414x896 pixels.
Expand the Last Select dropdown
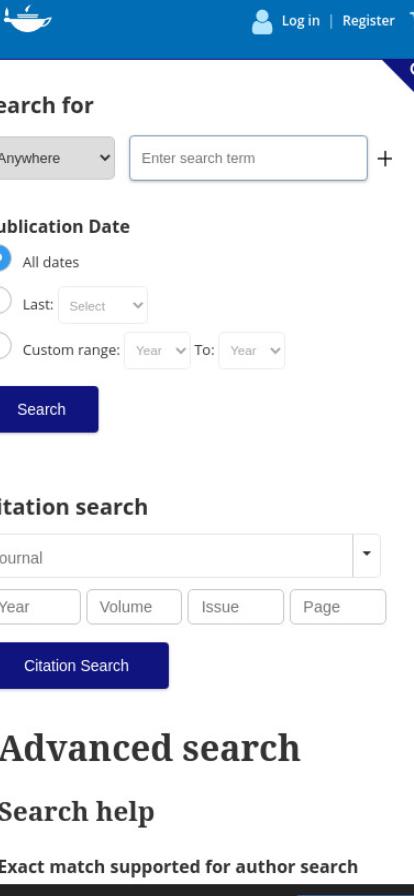coord(103,305)
